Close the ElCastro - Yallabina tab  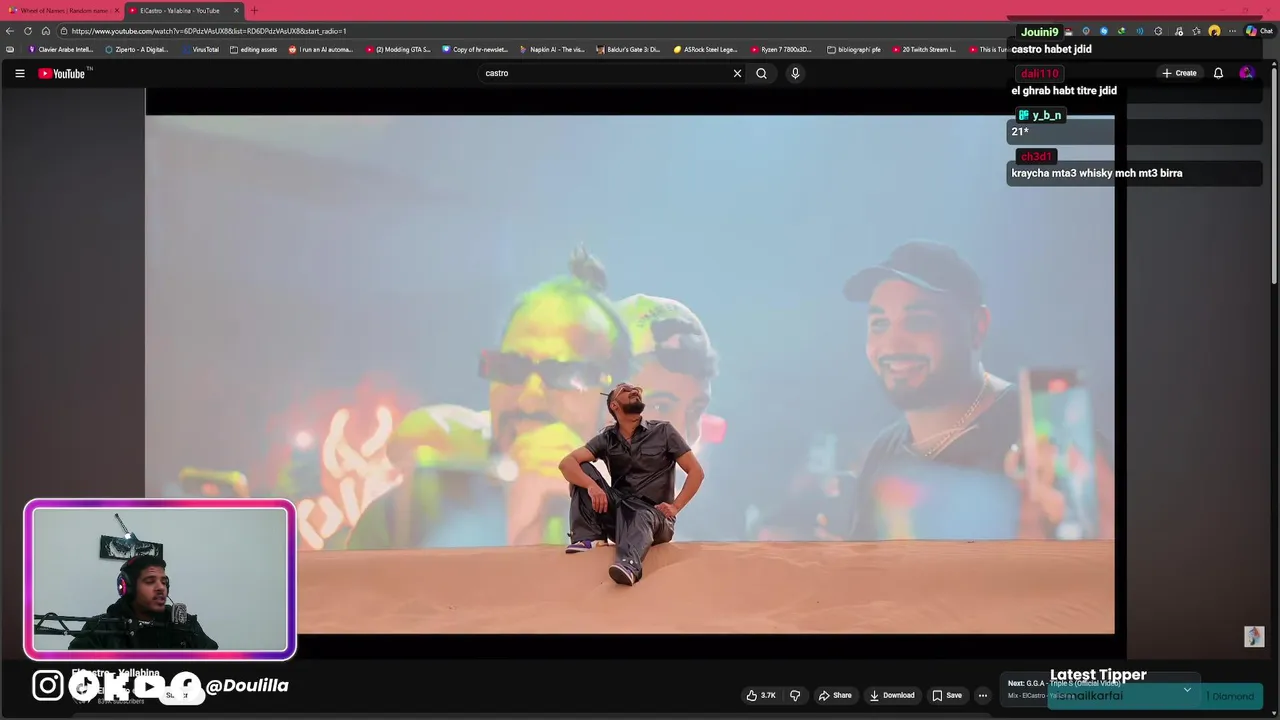(x=237, y=10)
